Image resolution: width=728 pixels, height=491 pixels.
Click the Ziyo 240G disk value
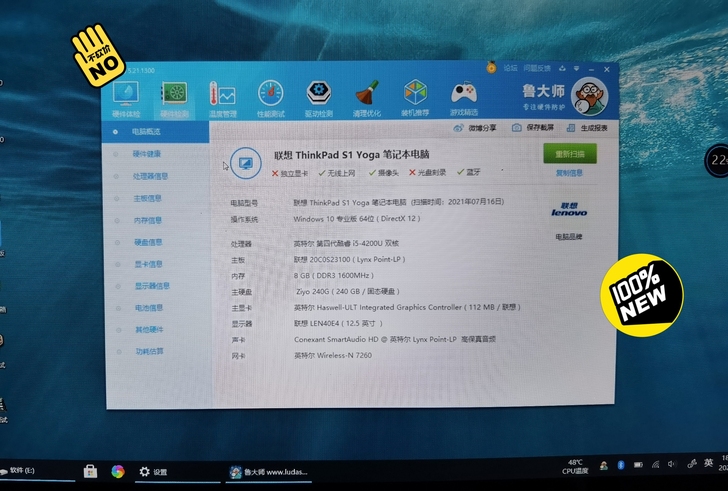(348, 291)
